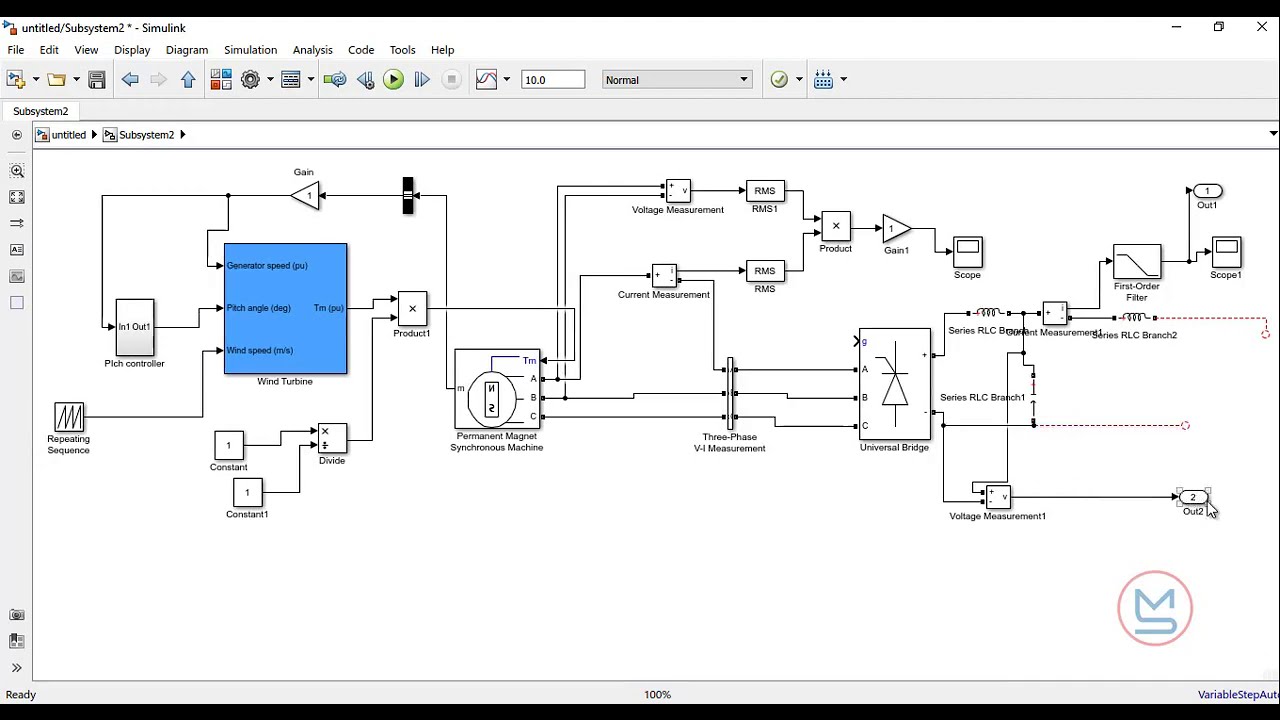Open the File menu
Screen dimensions: 1280x720
16,50
